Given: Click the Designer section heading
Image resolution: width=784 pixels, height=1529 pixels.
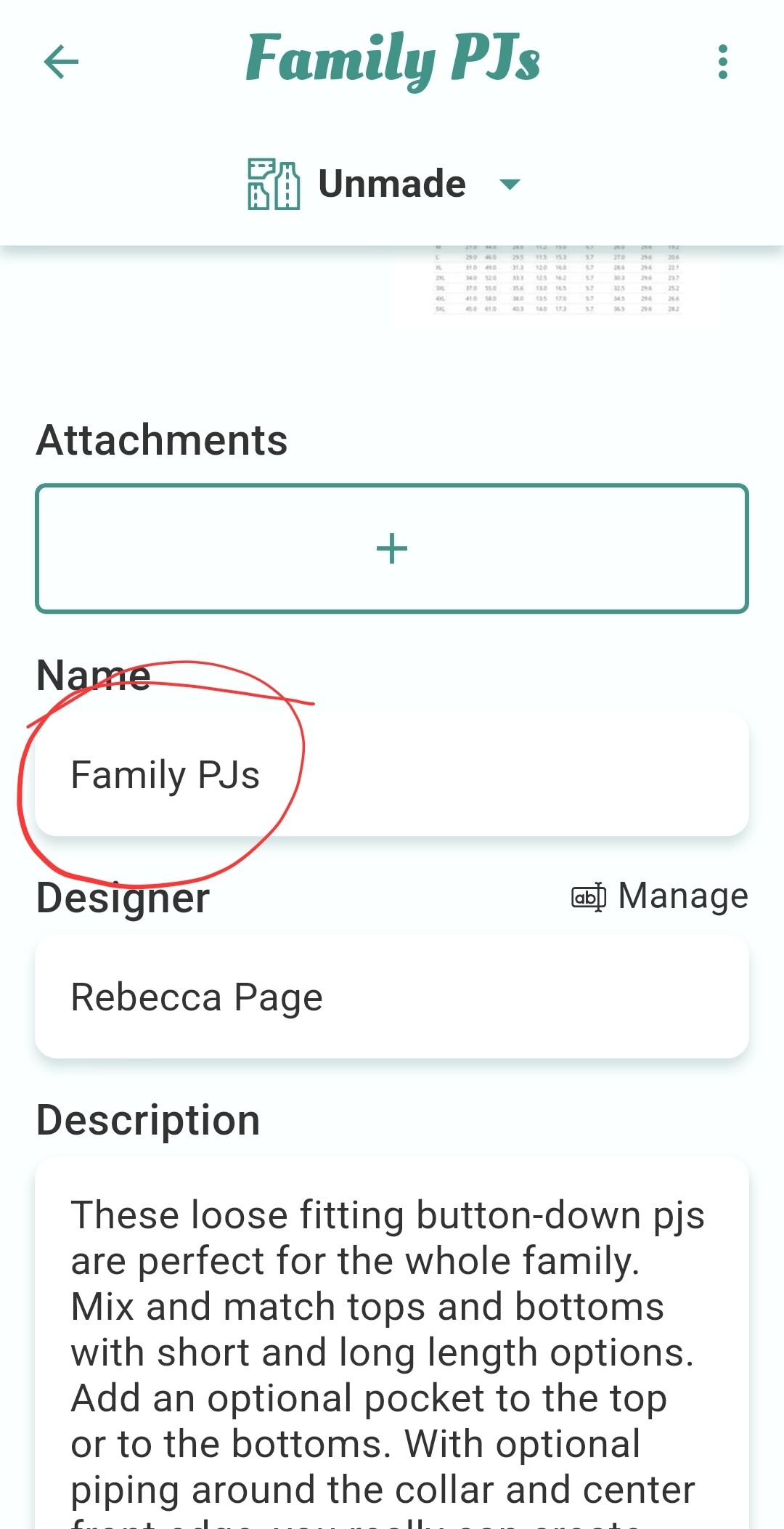Looking at the screenshot, I should (123, 899).
